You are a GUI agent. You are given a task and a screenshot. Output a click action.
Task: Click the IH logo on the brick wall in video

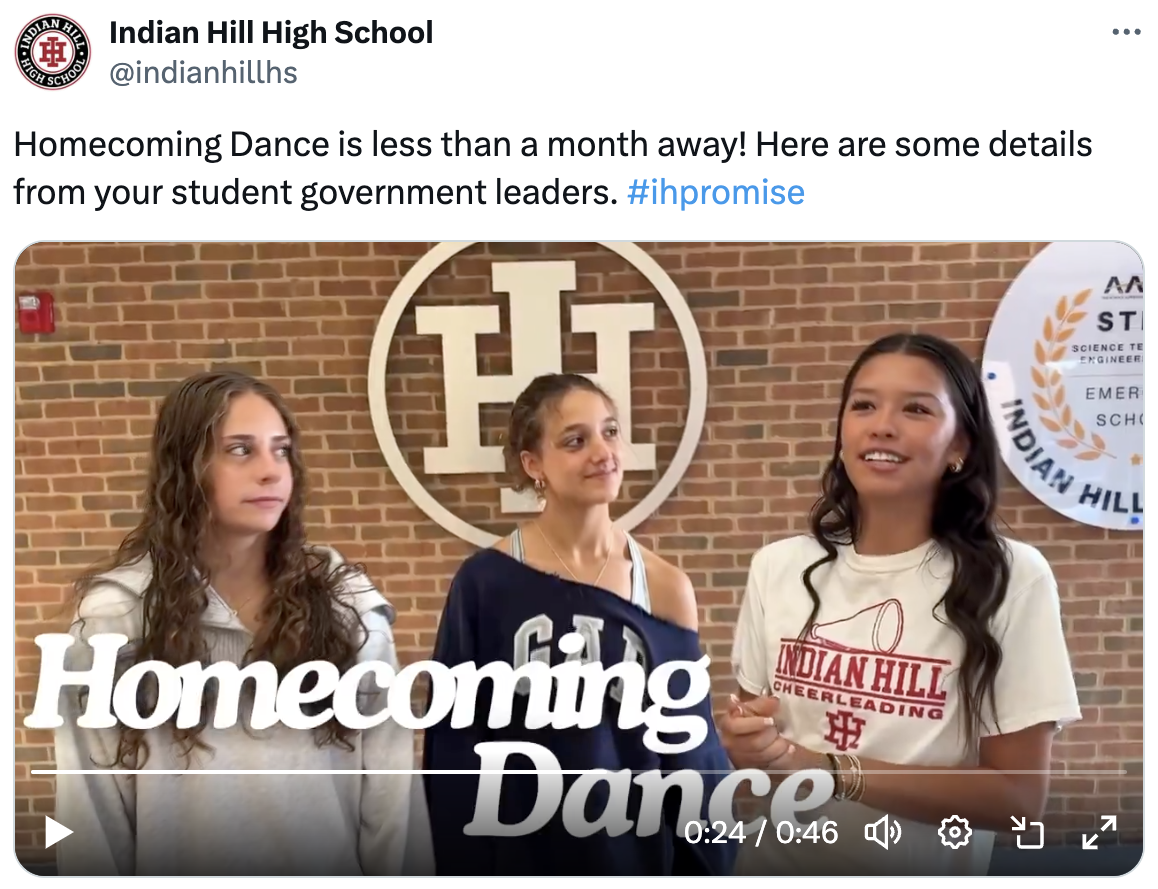pos(537,390)
